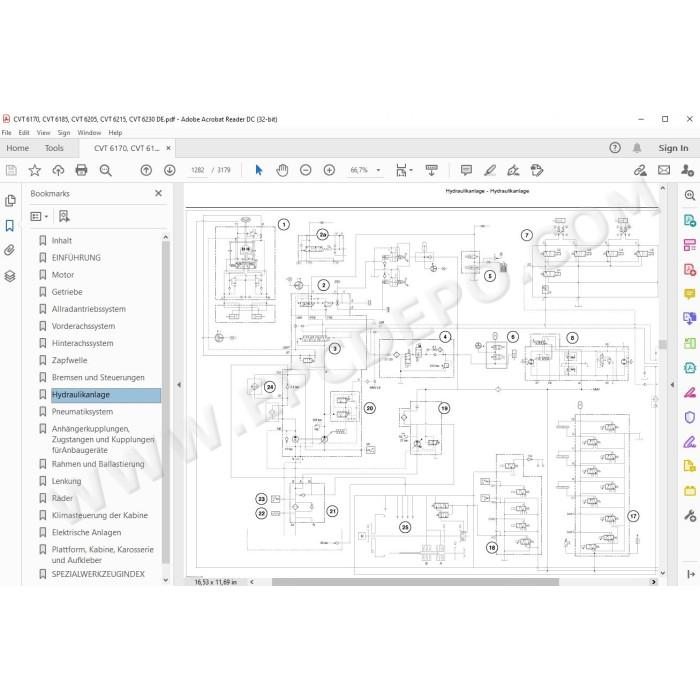Open the Layers panel in the sidebar
Screen dimensions: 700x700
point(10,276)
